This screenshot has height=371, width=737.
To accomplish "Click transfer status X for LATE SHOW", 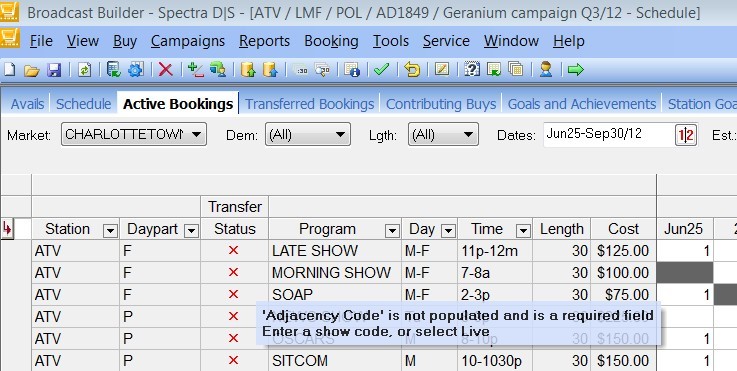I will pos(234,251).
